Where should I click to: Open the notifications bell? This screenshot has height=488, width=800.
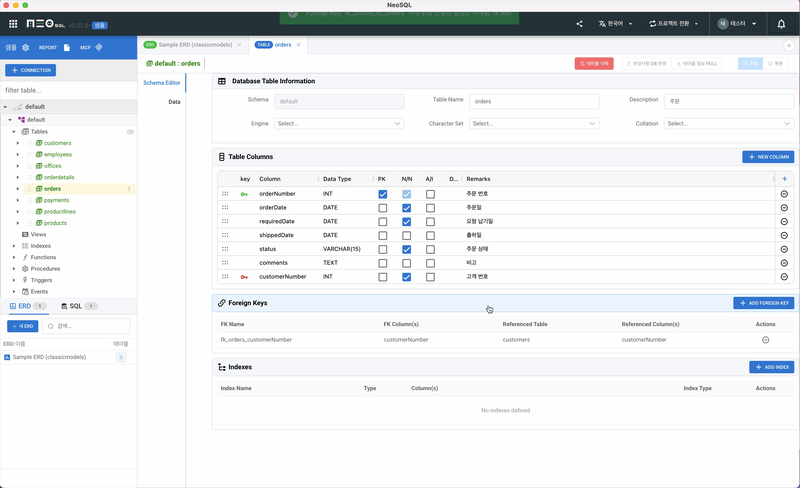click(x=781, y=23)
